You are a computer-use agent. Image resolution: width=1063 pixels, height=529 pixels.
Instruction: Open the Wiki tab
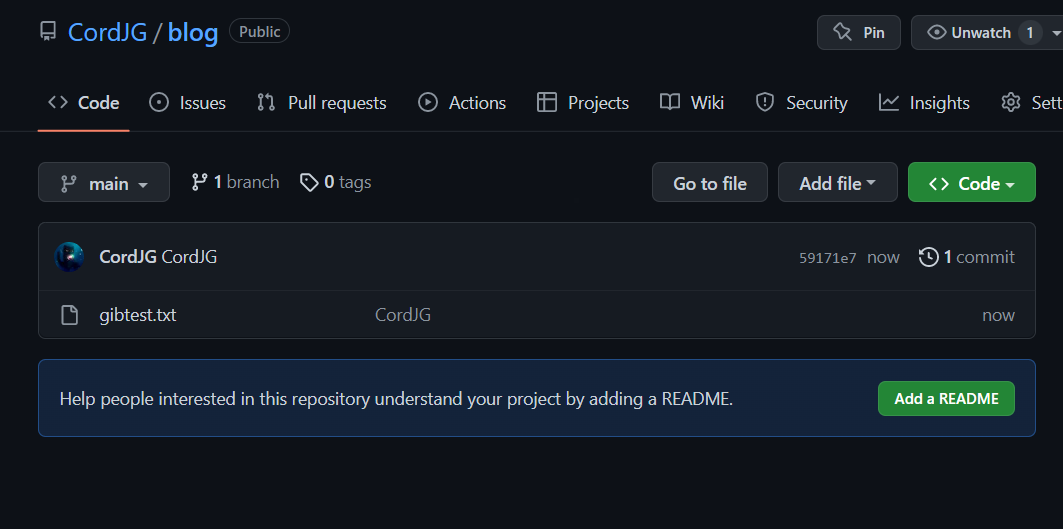[x=691, y=103]
